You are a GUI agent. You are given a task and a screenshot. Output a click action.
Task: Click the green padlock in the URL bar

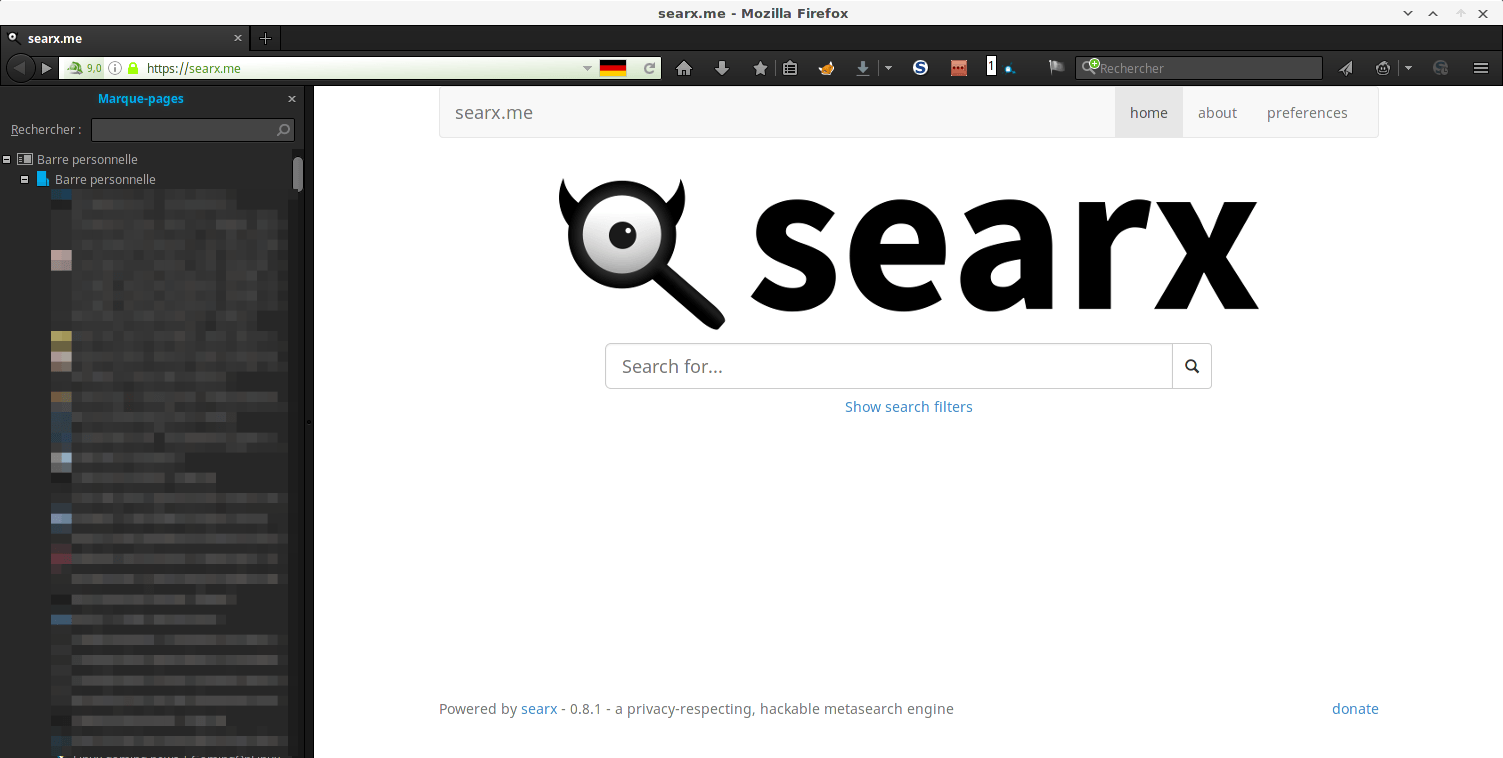click(x=133, y=68)
